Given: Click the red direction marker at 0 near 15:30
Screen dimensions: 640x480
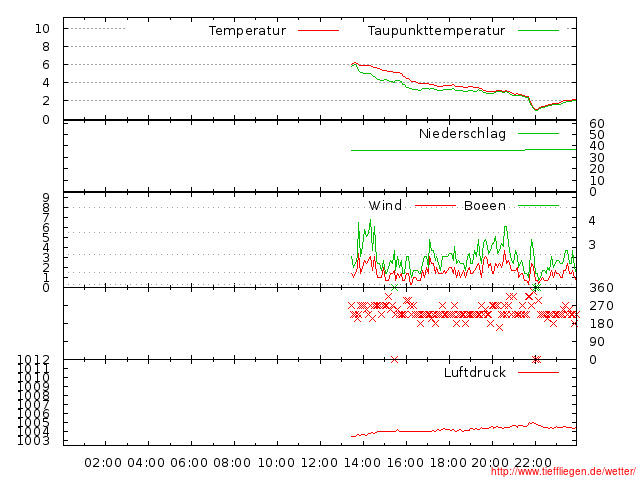Looking at the screenshot, I should [x=394, y=360].
